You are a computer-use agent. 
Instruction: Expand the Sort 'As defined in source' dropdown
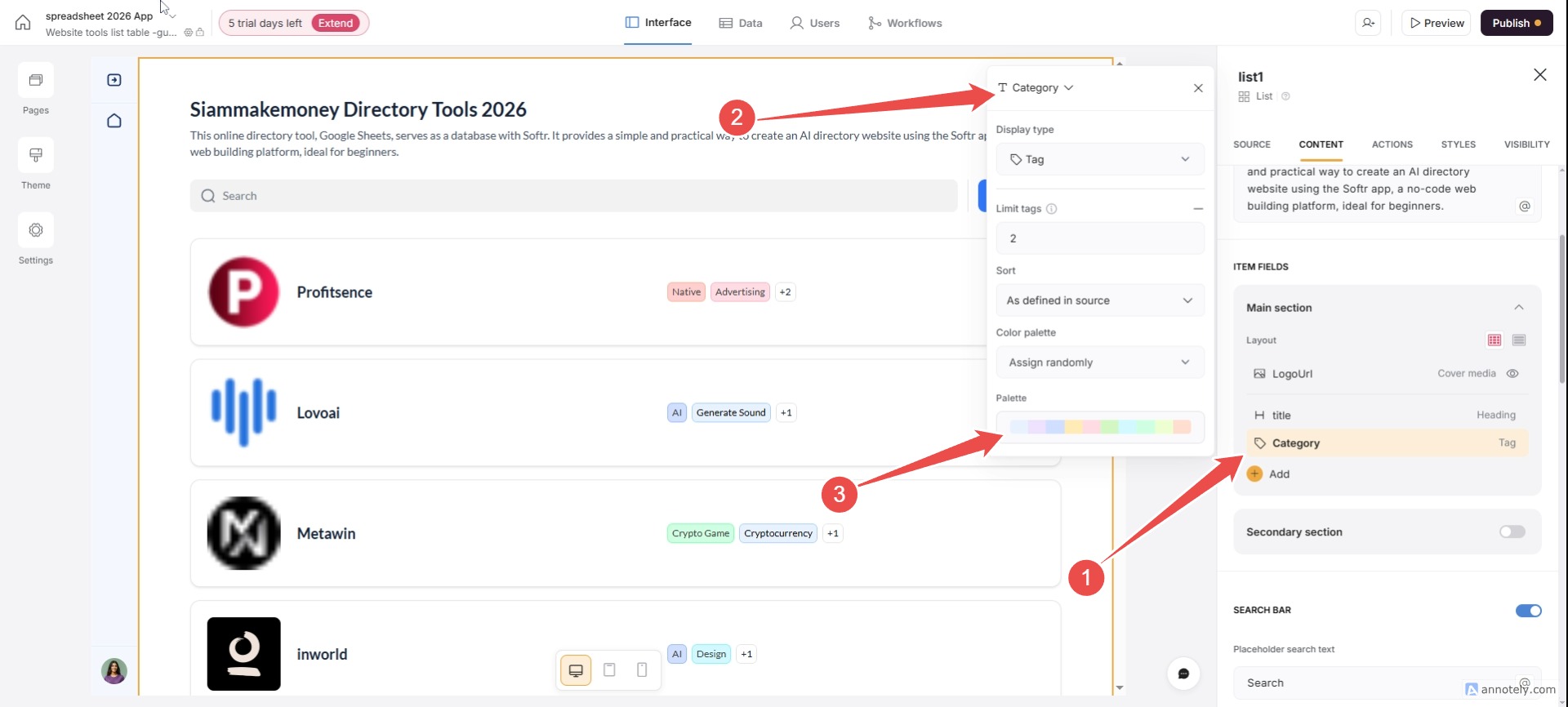[x=1099, y=300]
